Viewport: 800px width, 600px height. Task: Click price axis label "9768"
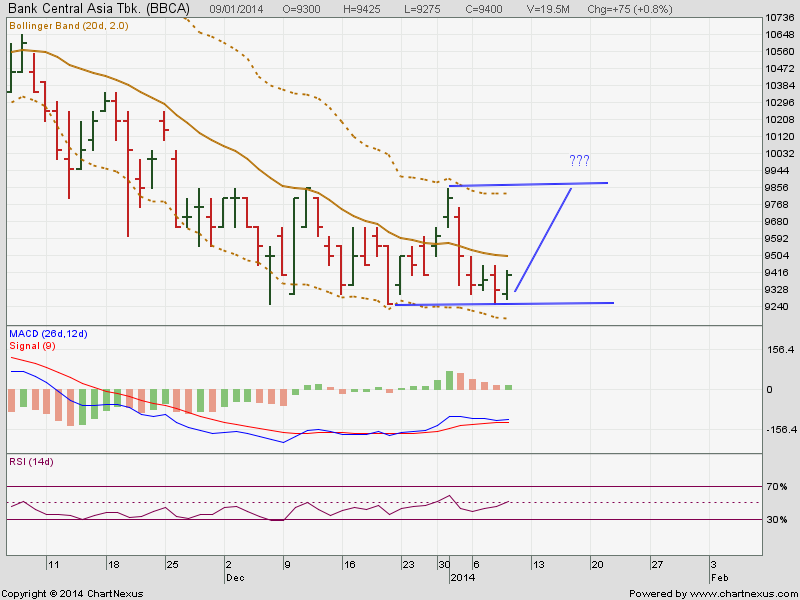777,205
